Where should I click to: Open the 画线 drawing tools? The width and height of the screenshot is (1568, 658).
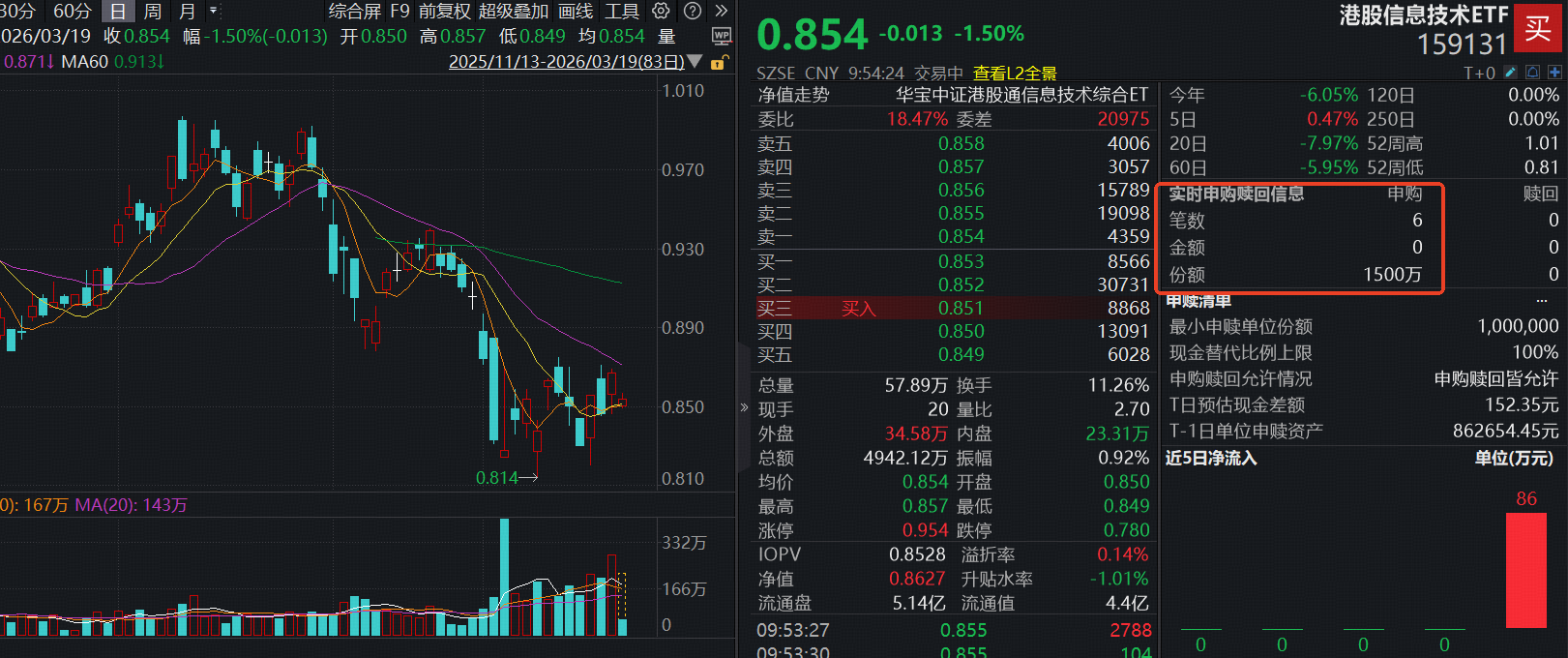pyautogui.click(x=576, y=12)
